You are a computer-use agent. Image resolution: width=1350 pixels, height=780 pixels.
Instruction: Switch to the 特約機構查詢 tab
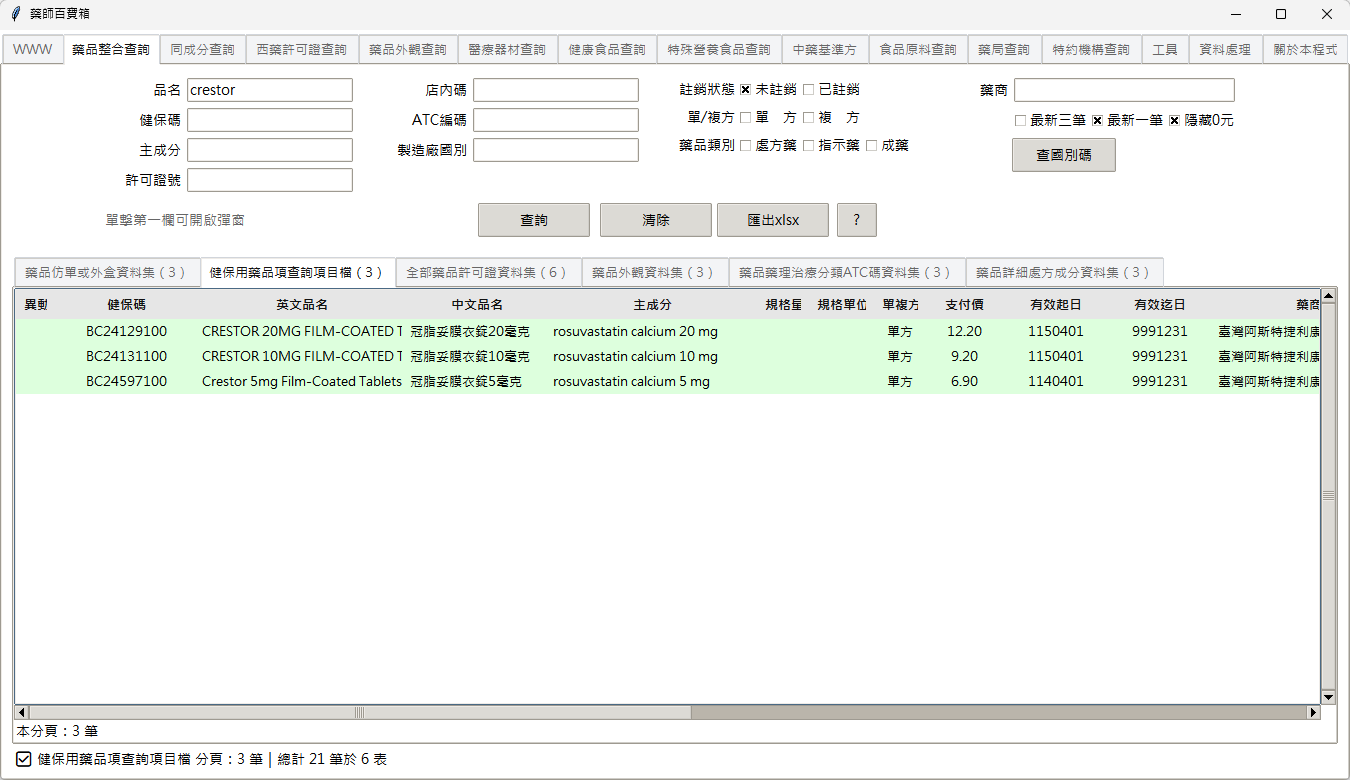pos(1091,49)
